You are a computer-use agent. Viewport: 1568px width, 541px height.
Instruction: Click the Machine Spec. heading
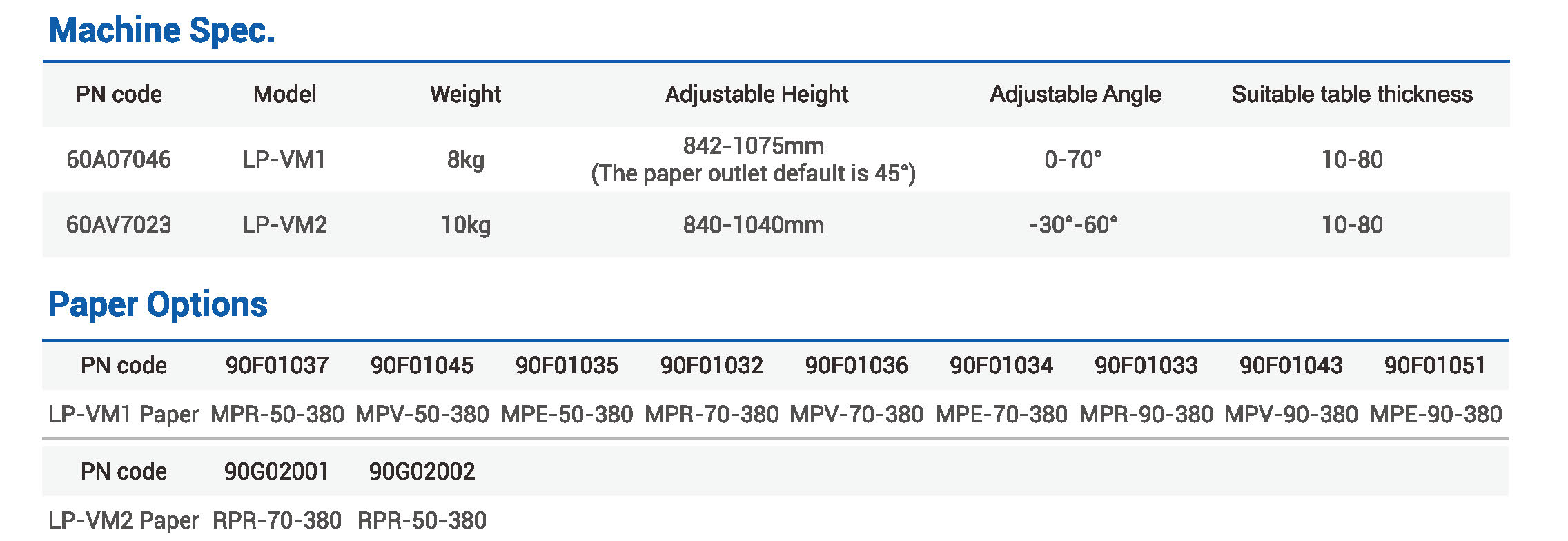[161, 31]
